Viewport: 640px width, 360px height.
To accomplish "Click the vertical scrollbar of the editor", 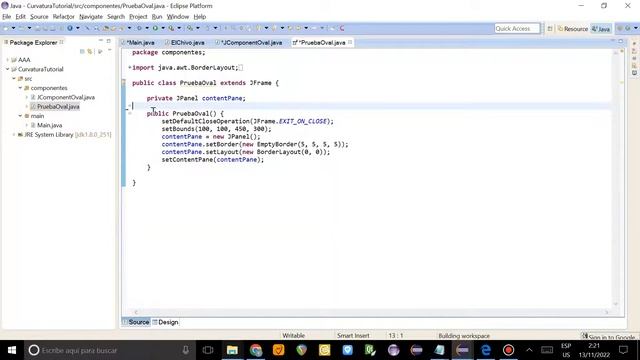I will coord(616,178).
